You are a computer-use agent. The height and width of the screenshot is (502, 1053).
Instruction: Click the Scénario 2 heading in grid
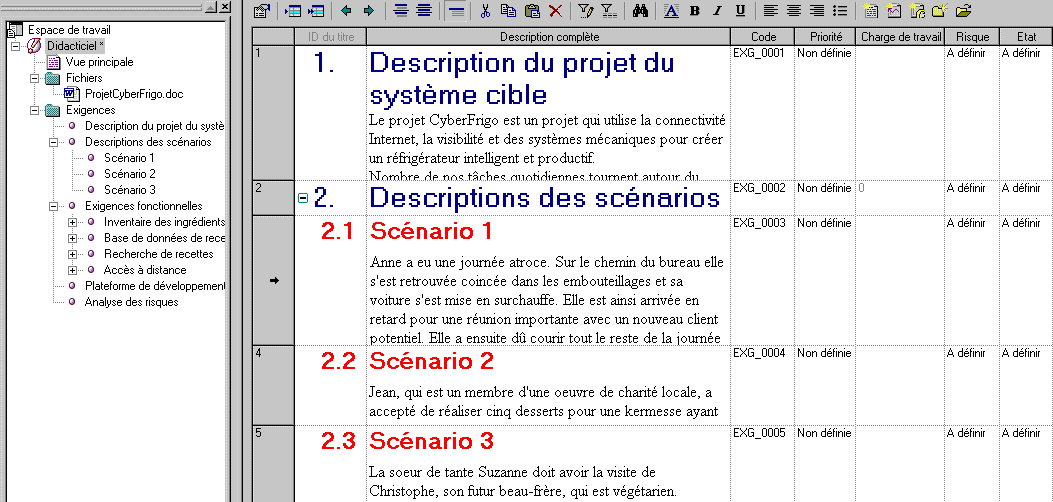(432, 361)
